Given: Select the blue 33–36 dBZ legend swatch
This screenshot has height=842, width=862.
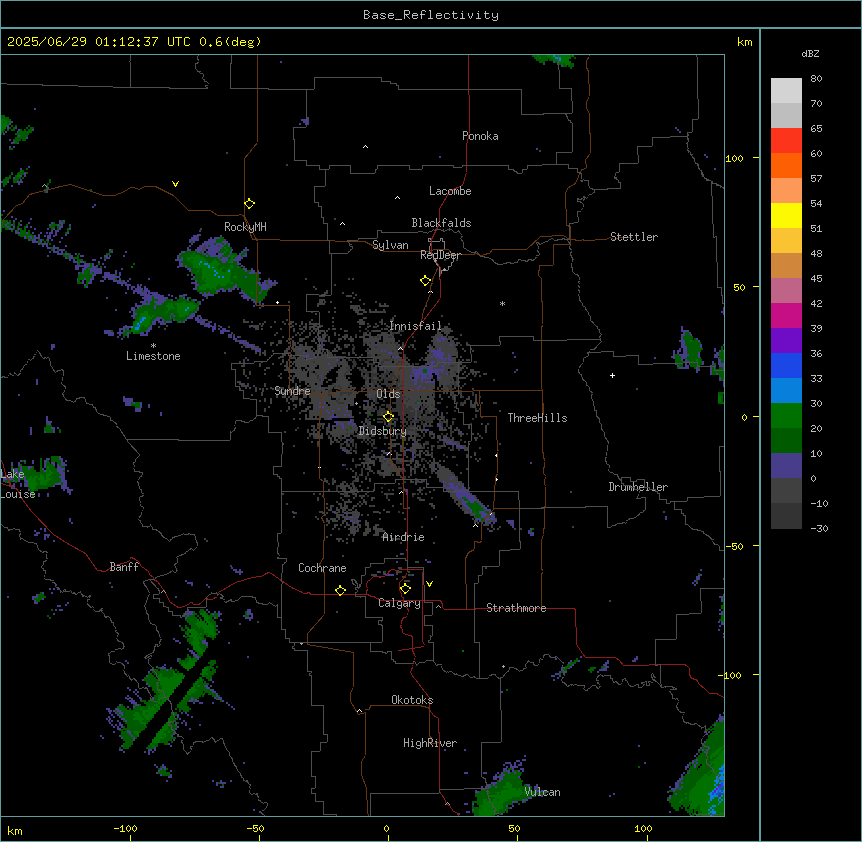Looking at the screenshot, I should (x=786, y=366).
